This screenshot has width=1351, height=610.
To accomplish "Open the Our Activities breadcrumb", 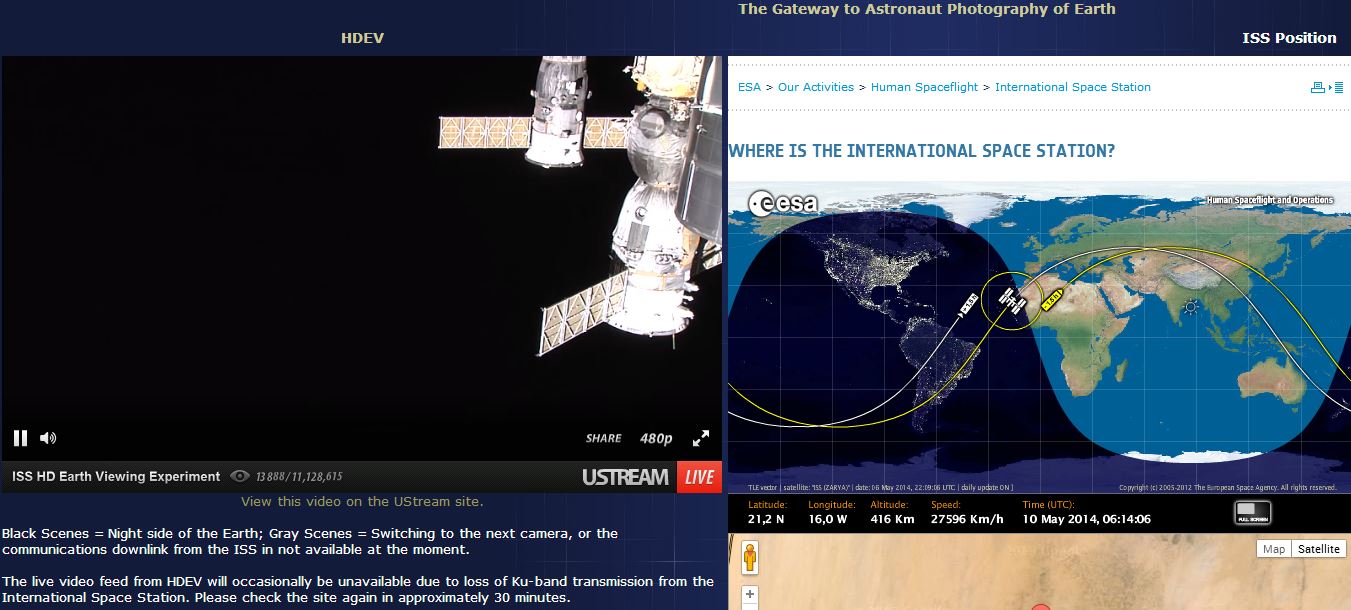I will [815, 87].
